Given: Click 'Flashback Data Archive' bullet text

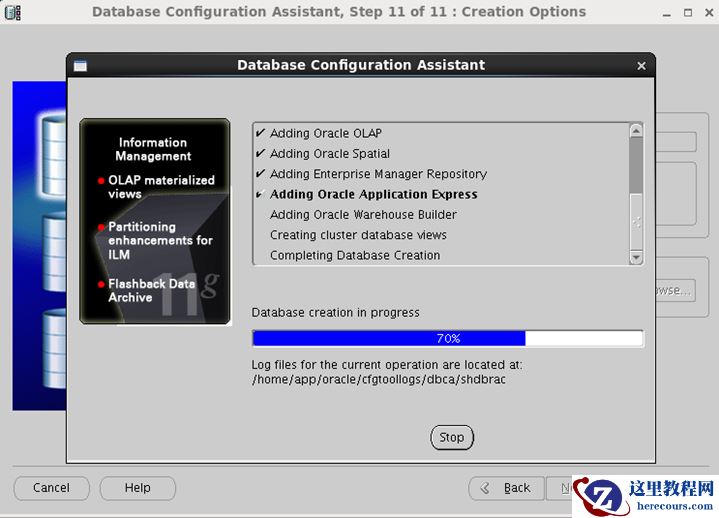Looking at the screenshot, I should pyautogui.click(x=151, y=291).
